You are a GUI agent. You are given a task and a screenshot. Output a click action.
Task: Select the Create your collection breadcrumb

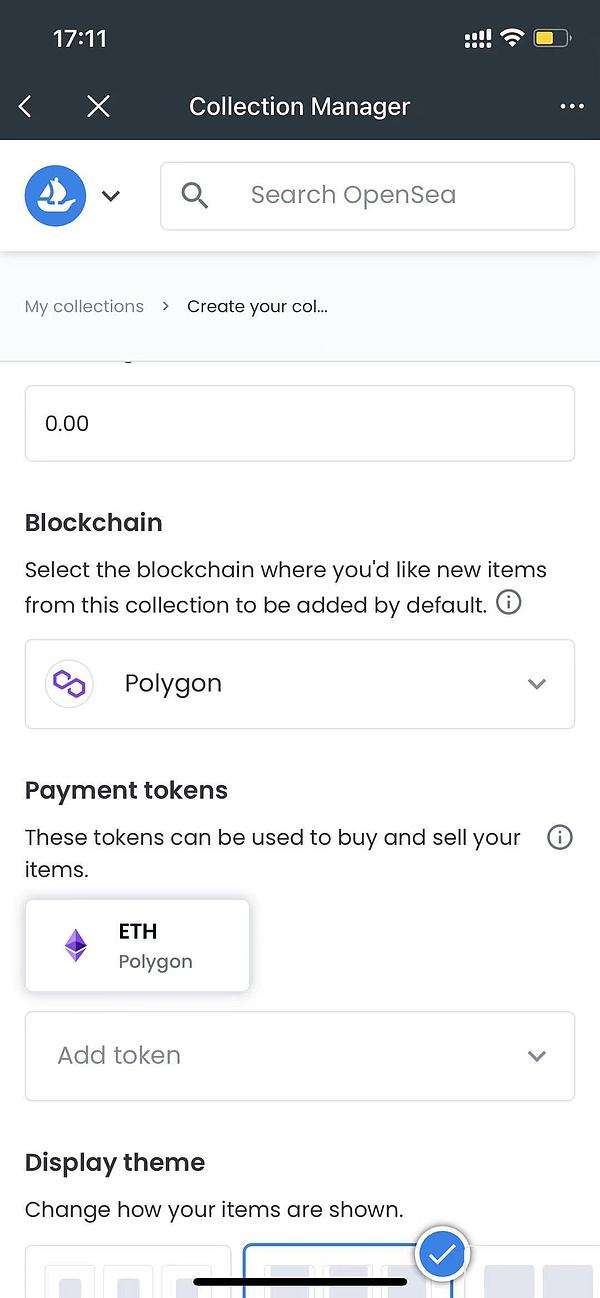click(x=257, y=306)
